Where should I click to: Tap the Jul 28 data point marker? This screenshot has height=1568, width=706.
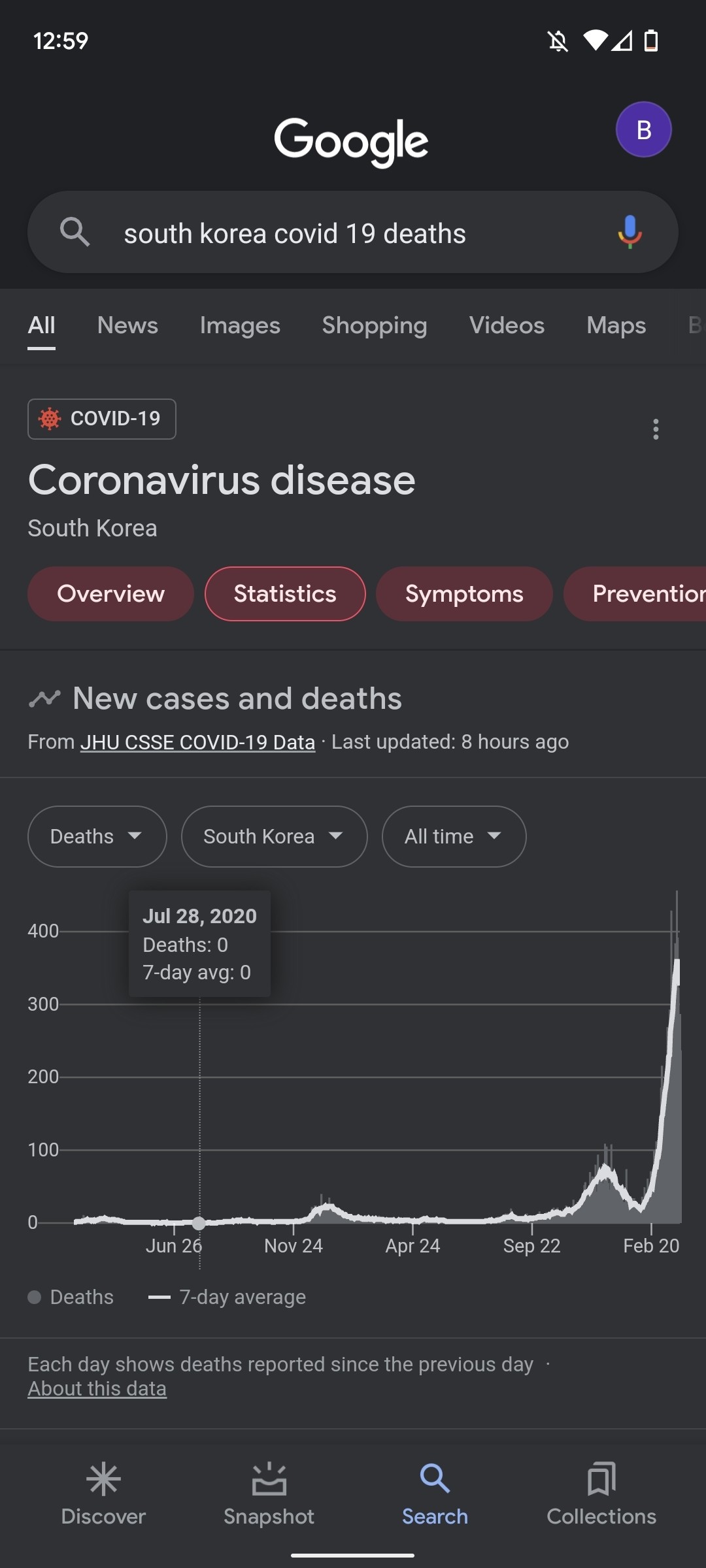coord(199,1223)
